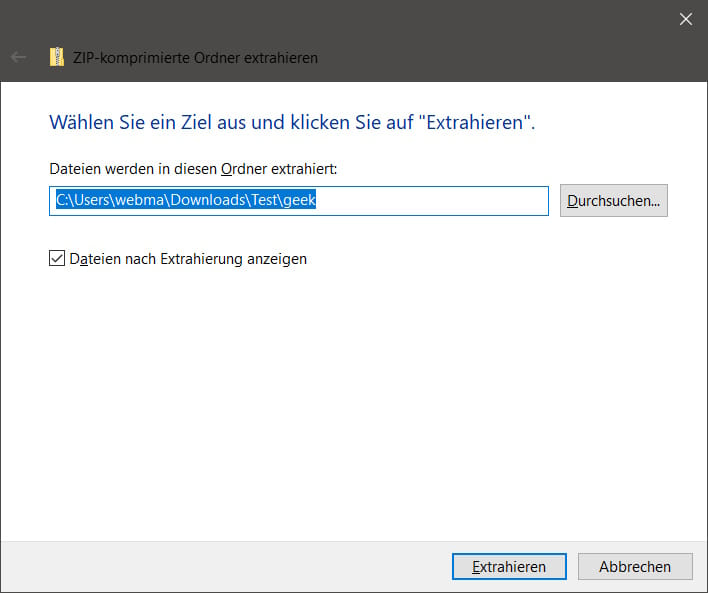Close the extraction wizard with the X
This screenshot has width=708, height=593.
[x=686, y=19]
